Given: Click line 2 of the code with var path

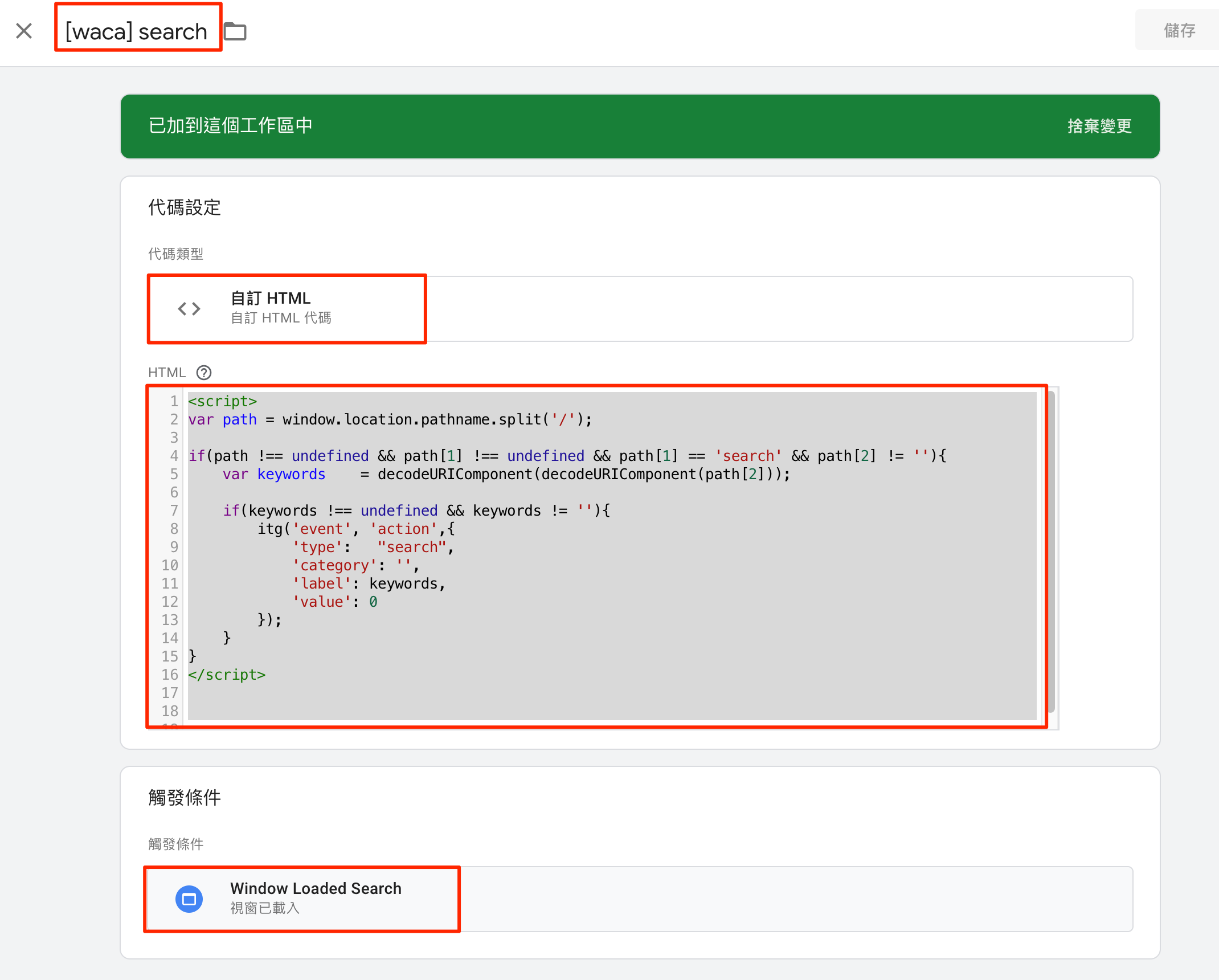Looking at the screenshot, I should (x=390, y=420).
